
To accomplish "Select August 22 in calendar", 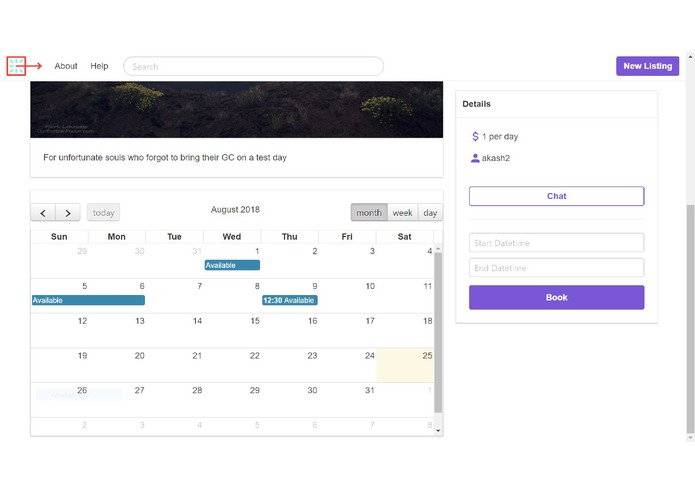I will coord(232,365).
